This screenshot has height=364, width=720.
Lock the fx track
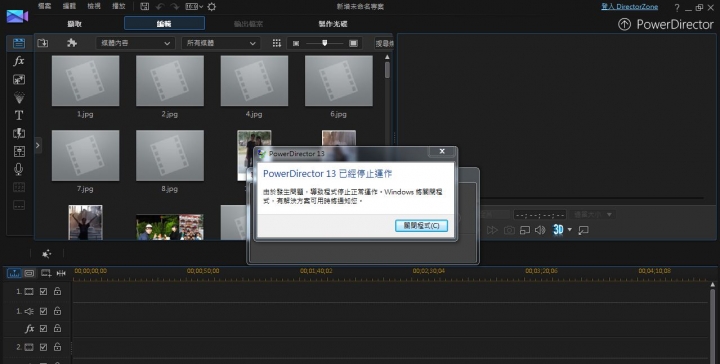click(x=57, y=328)
